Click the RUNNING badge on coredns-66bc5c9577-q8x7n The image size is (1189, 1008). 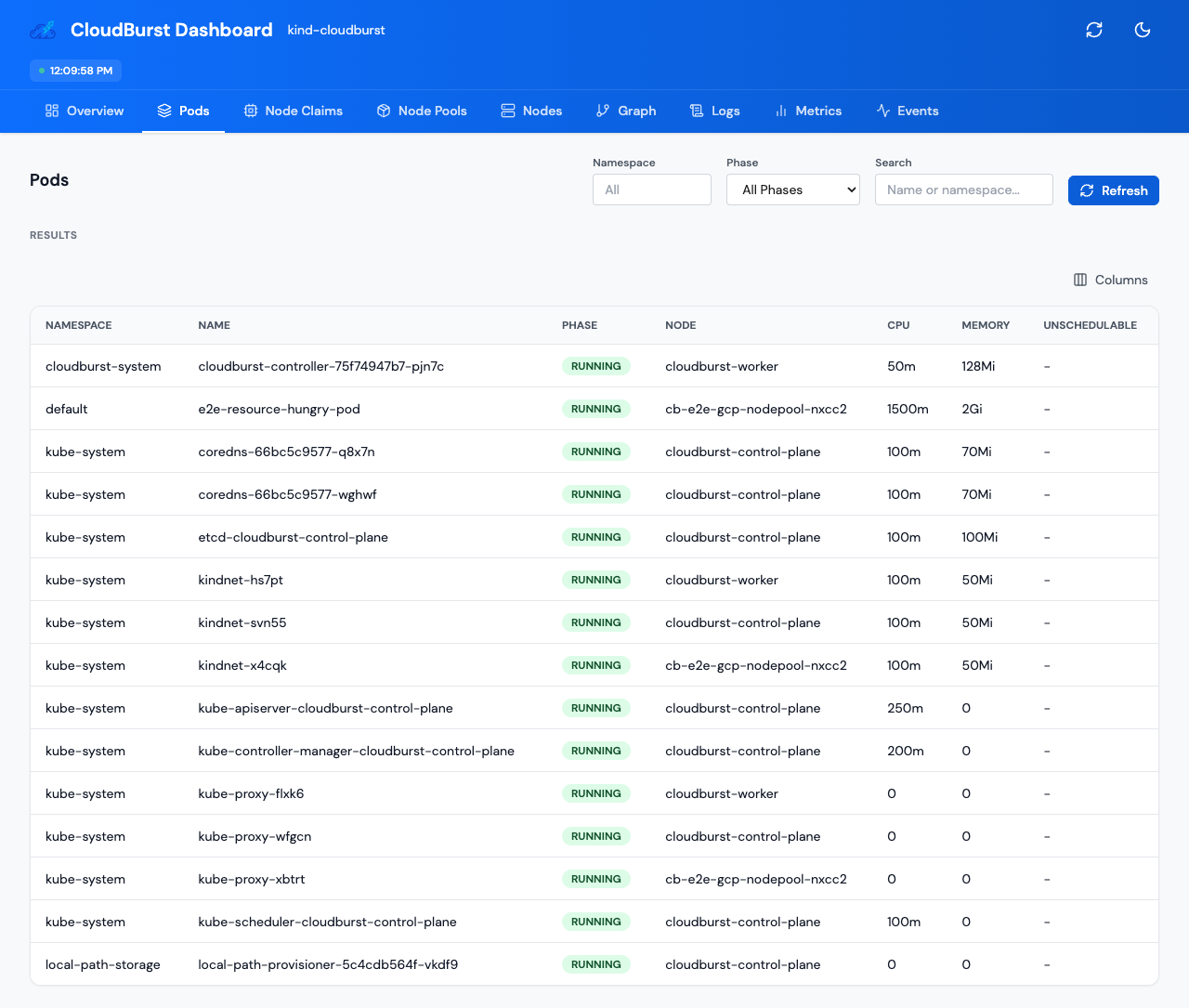pyautogui.click(x=595, y=452)
